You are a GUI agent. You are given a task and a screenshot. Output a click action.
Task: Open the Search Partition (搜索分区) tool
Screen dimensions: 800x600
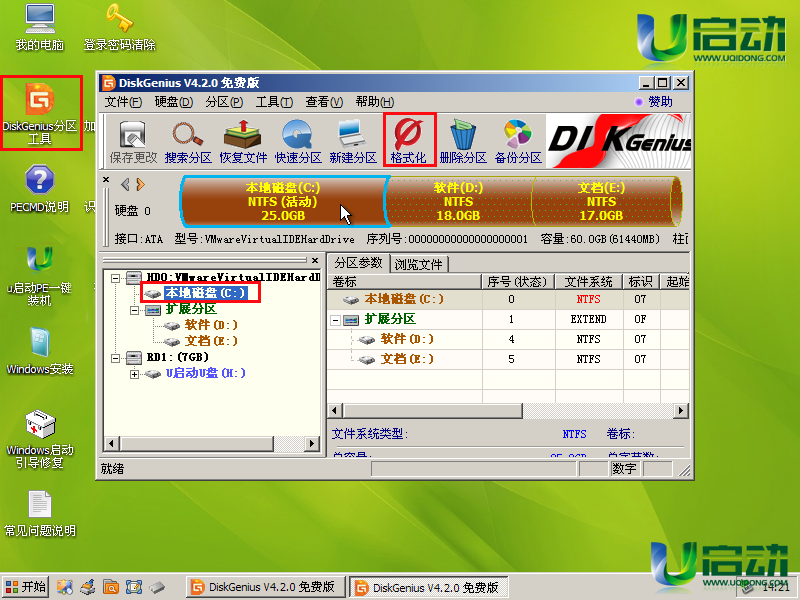pyautogui.click(x=188, y=141)
